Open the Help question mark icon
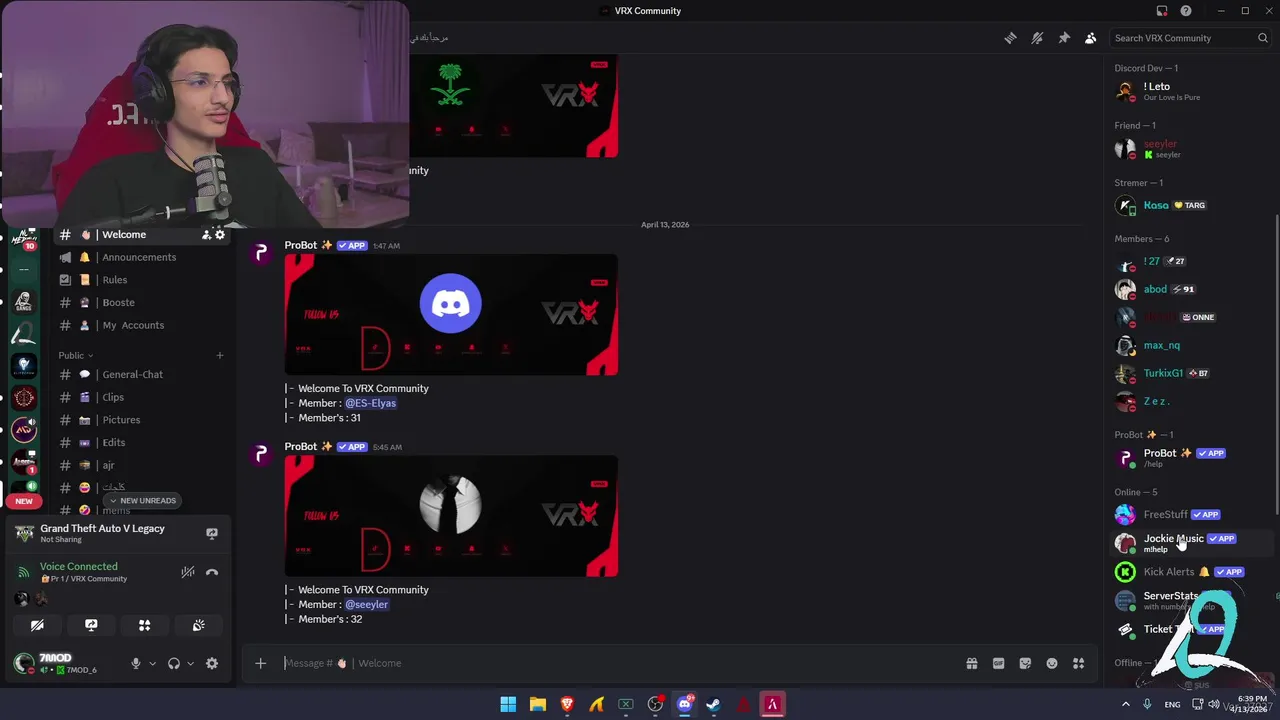The image size is (1280, 720). [1186, 11]
